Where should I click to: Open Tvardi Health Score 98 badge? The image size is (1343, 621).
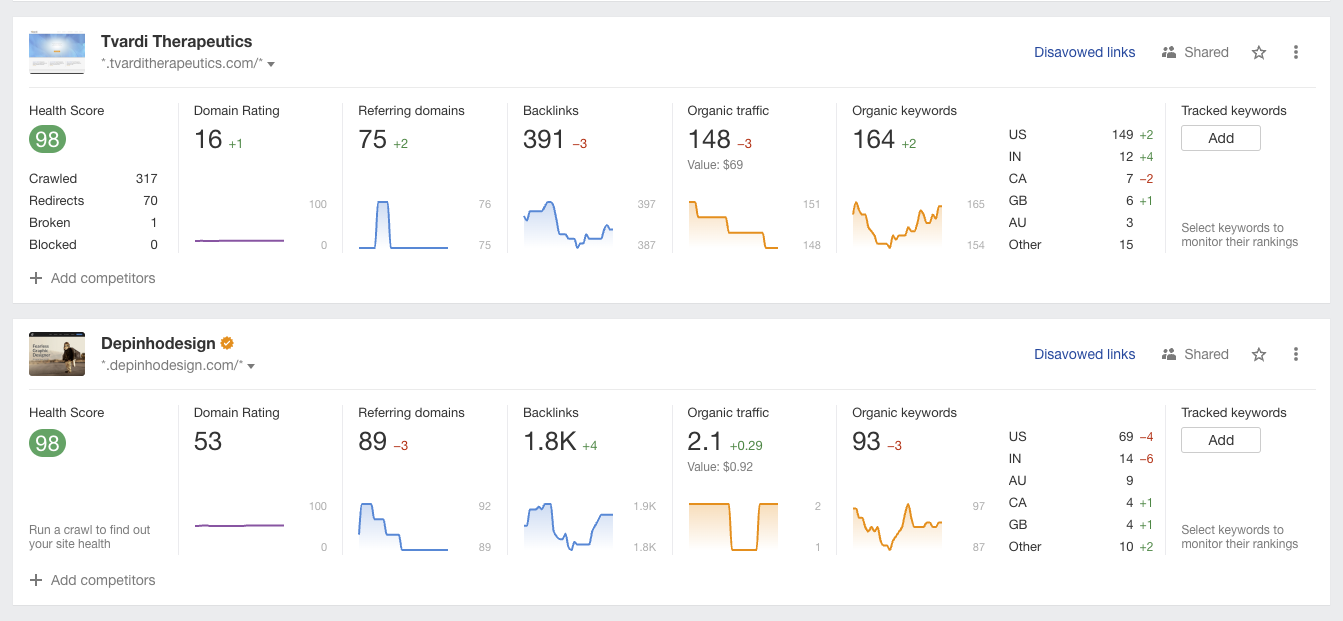click(47, 140)
